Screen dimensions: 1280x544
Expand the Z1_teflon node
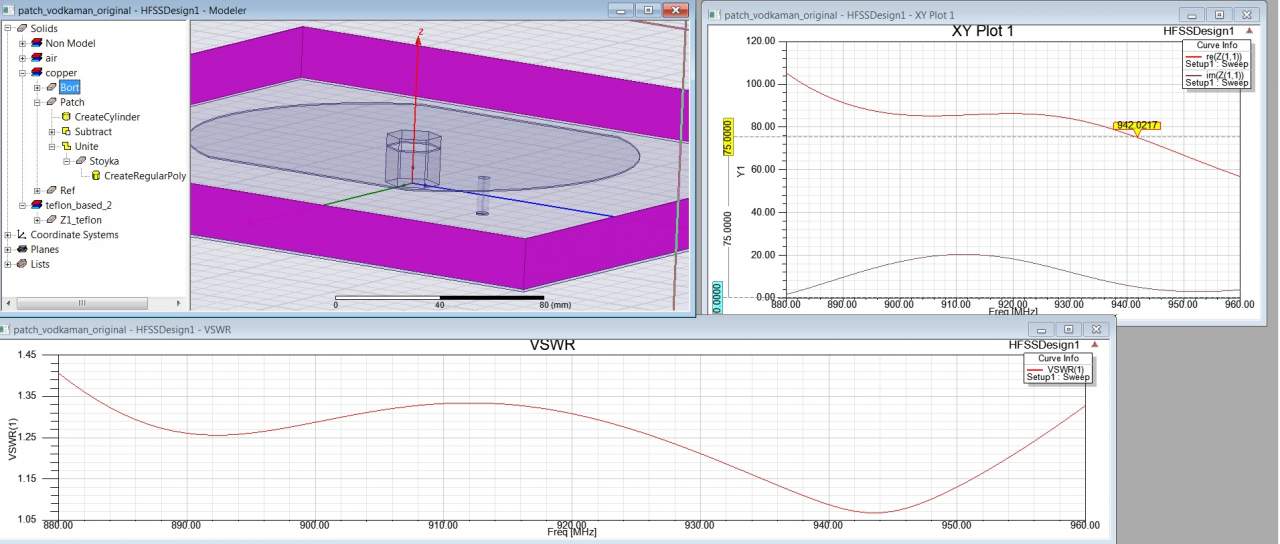(x=37, y=220)
